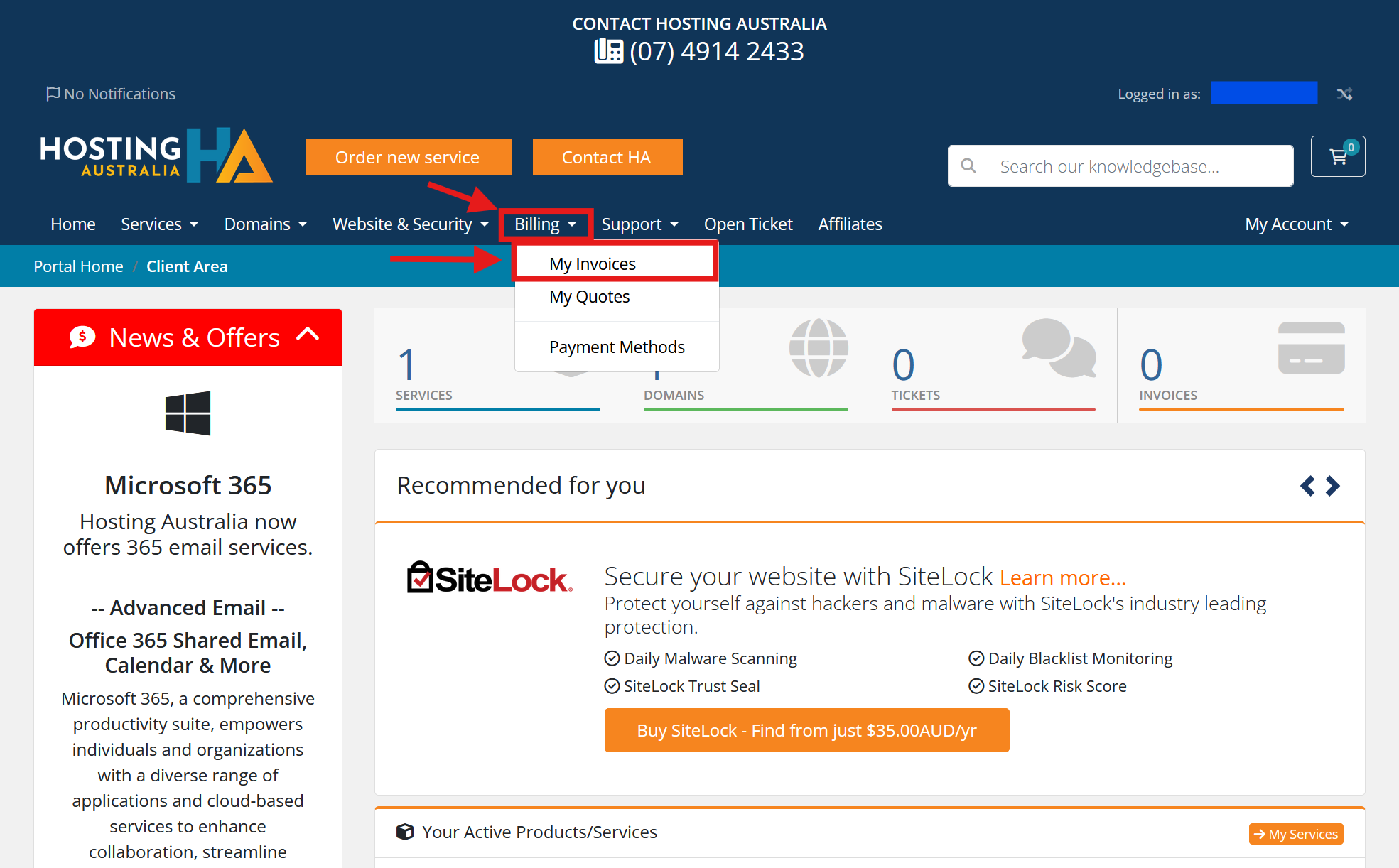The width and height of the screenshot is (1399, 868).
Task: Click the Hosting Australia logo
Action: [x=156, y=155]
